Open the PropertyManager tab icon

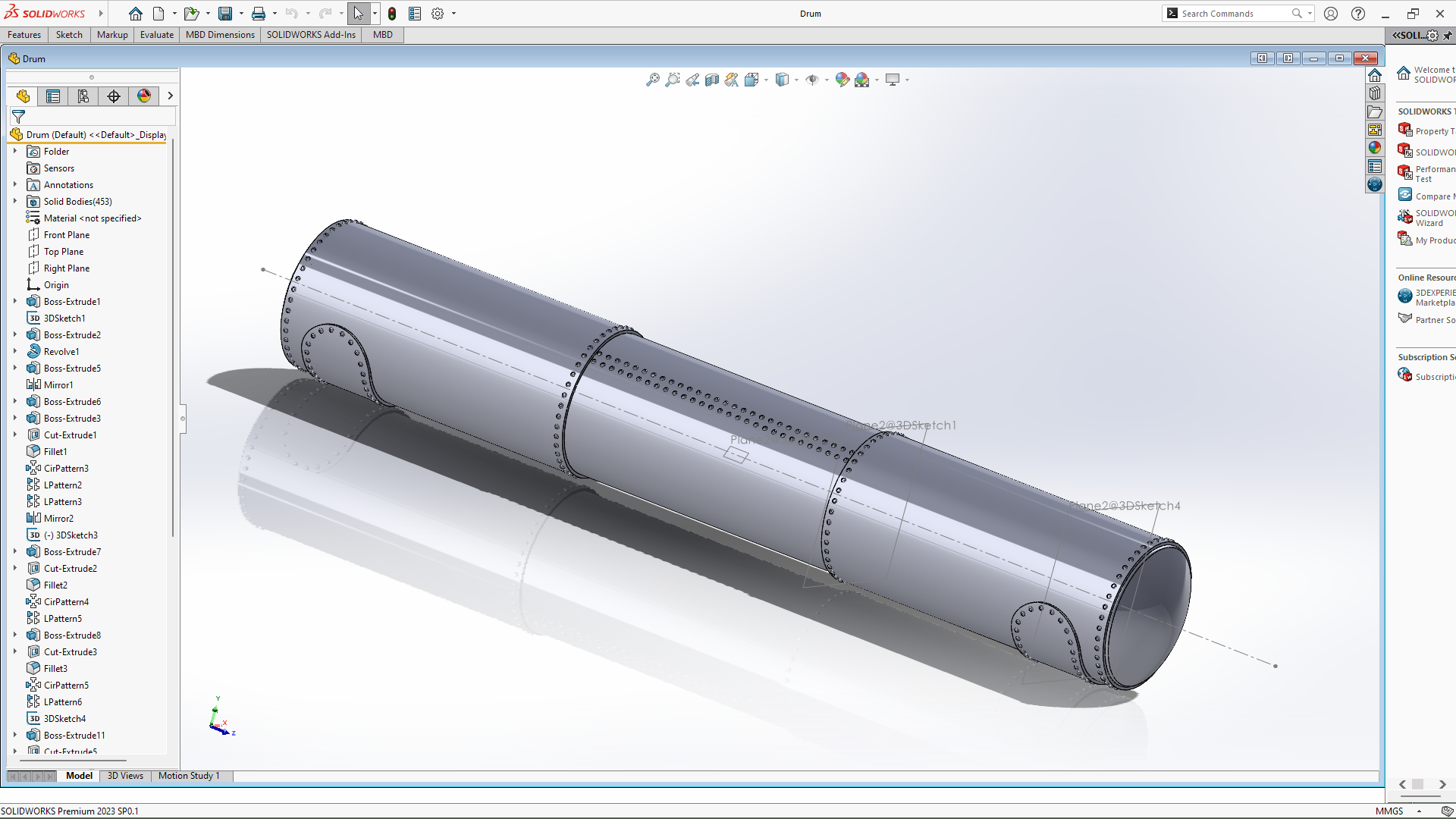(53, 96)
